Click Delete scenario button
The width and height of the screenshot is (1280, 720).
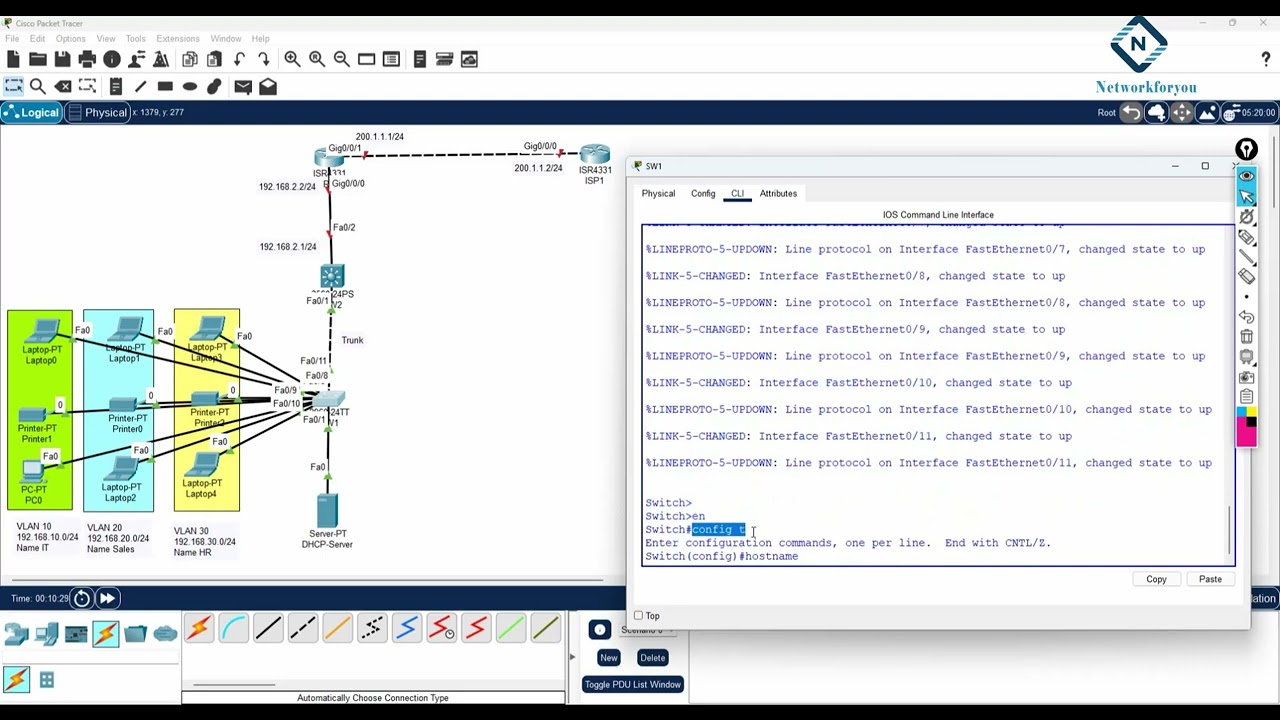pos(652,657)
